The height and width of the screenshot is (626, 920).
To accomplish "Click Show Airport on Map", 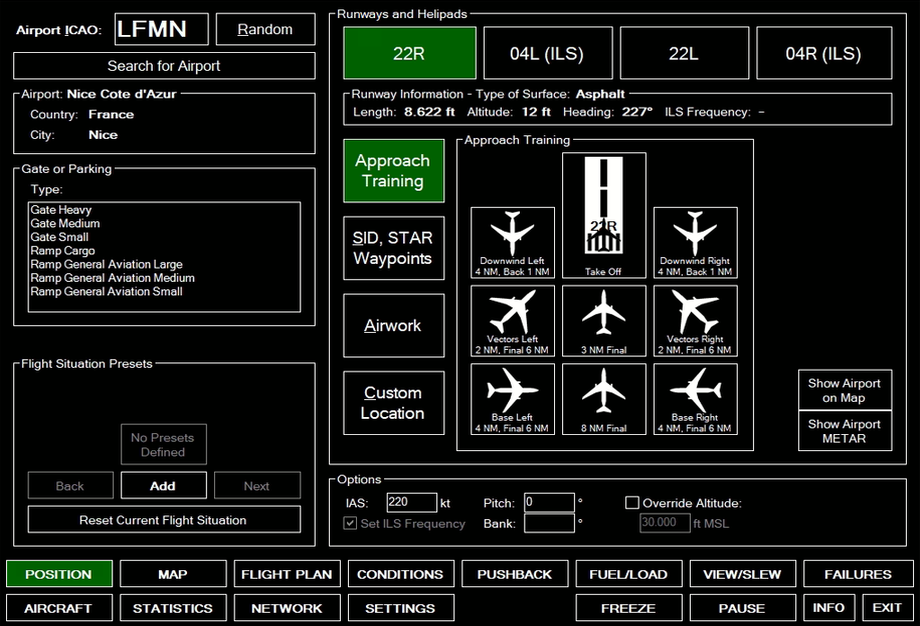I will [x=844, y=390].
